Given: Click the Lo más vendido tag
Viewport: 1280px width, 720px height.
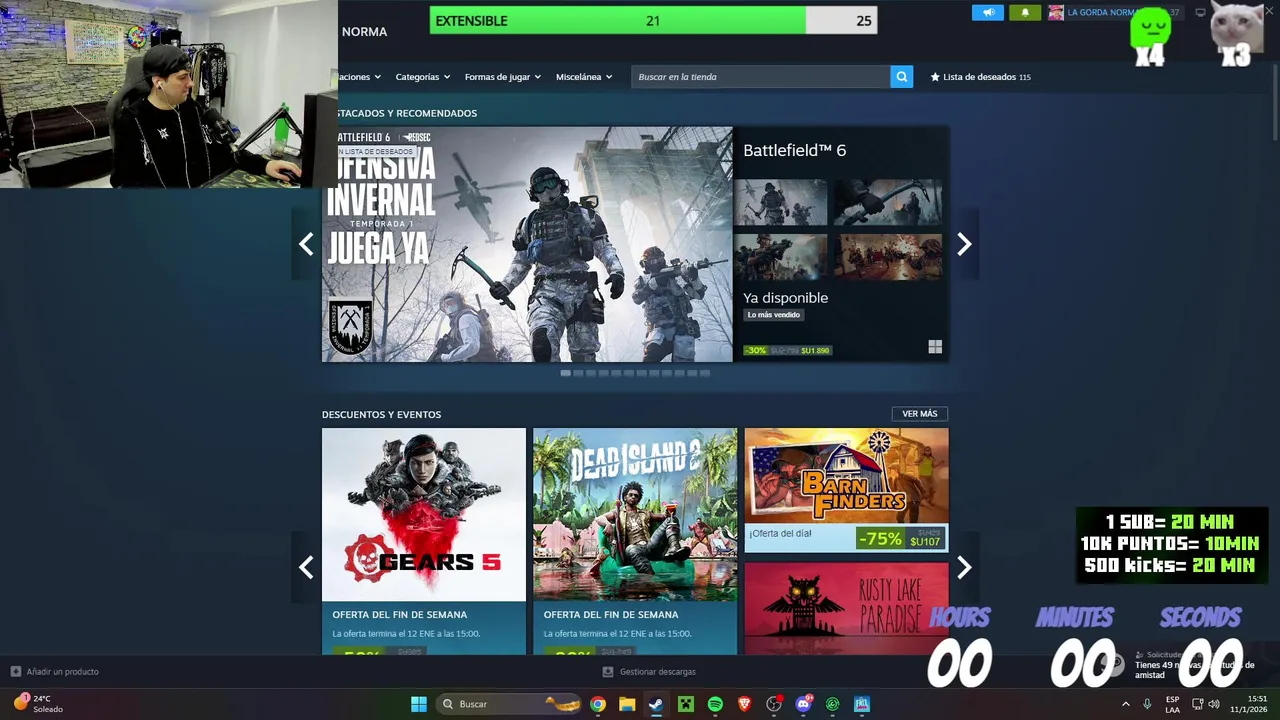Looking at the screenshot, I should click(x=774, y=315).
